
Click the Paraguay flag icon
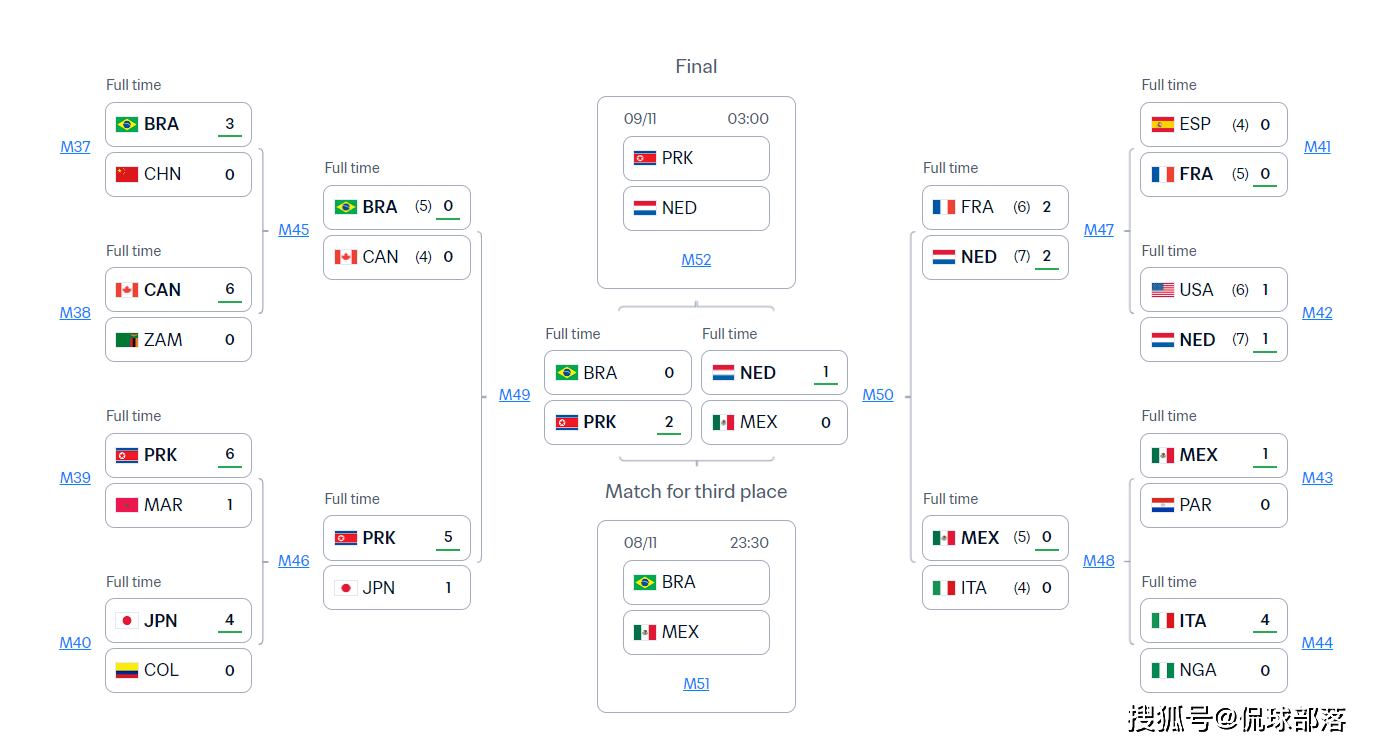[1163, 505]
